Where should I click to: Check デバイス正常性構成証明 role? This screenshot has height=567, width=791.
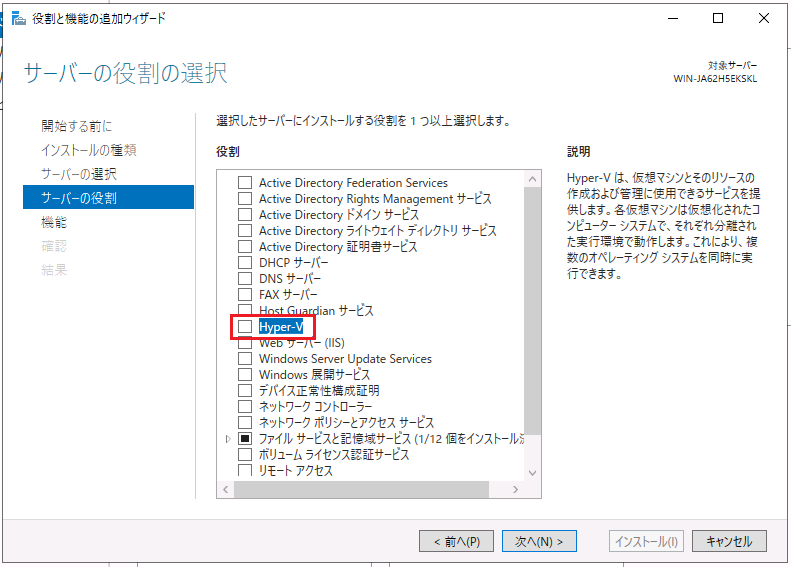245,390
